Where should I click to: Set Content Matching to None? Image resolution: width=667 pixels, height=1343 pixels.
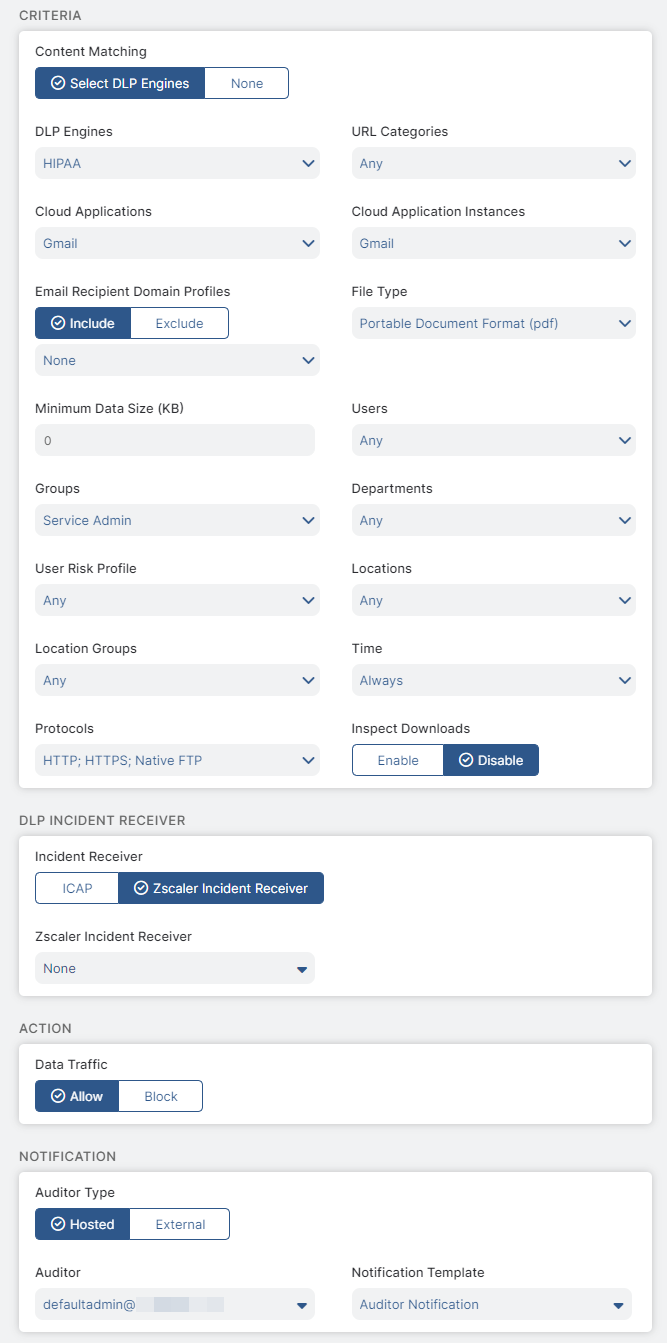click(246, 83)
